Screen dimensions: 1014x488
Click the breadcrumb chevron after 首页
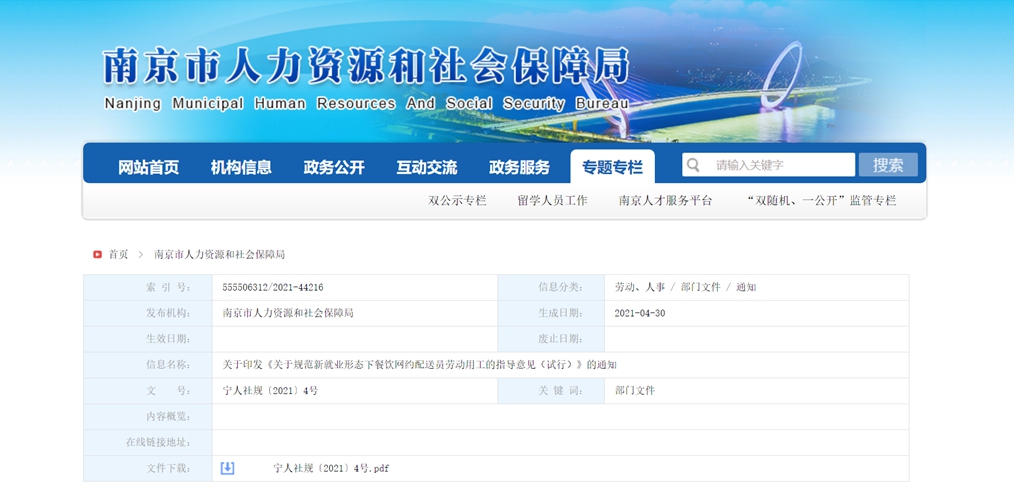pyautogui.click(x=141, y=255)
